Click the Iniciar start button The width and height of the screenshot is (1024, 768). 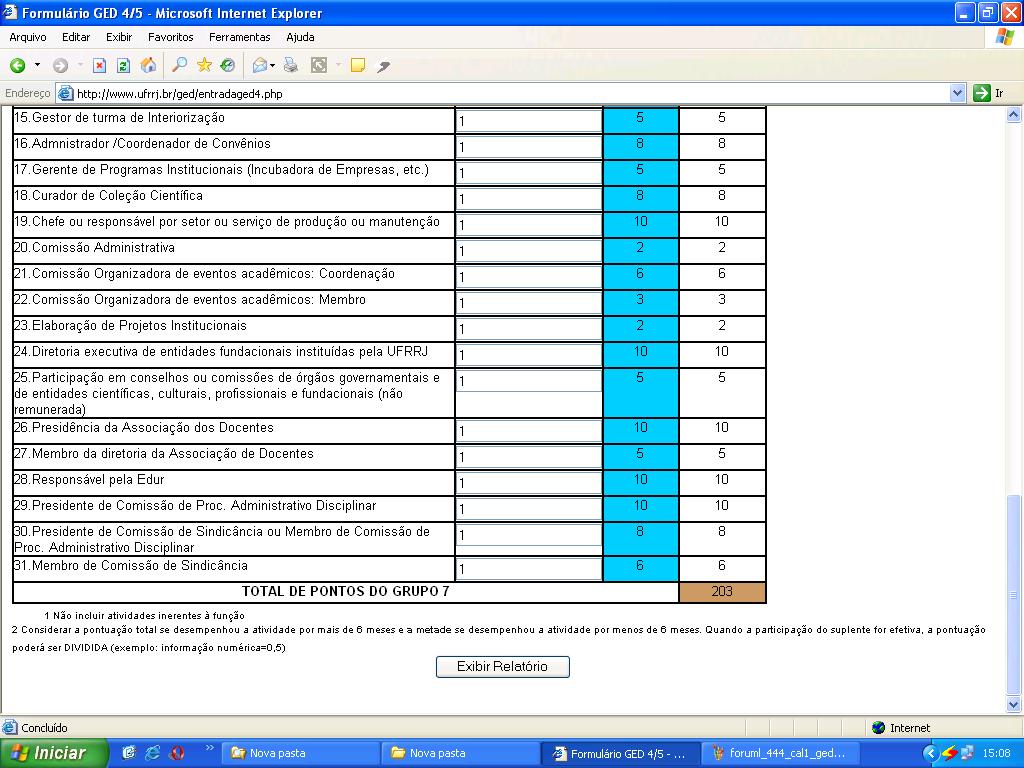[52, 753]
